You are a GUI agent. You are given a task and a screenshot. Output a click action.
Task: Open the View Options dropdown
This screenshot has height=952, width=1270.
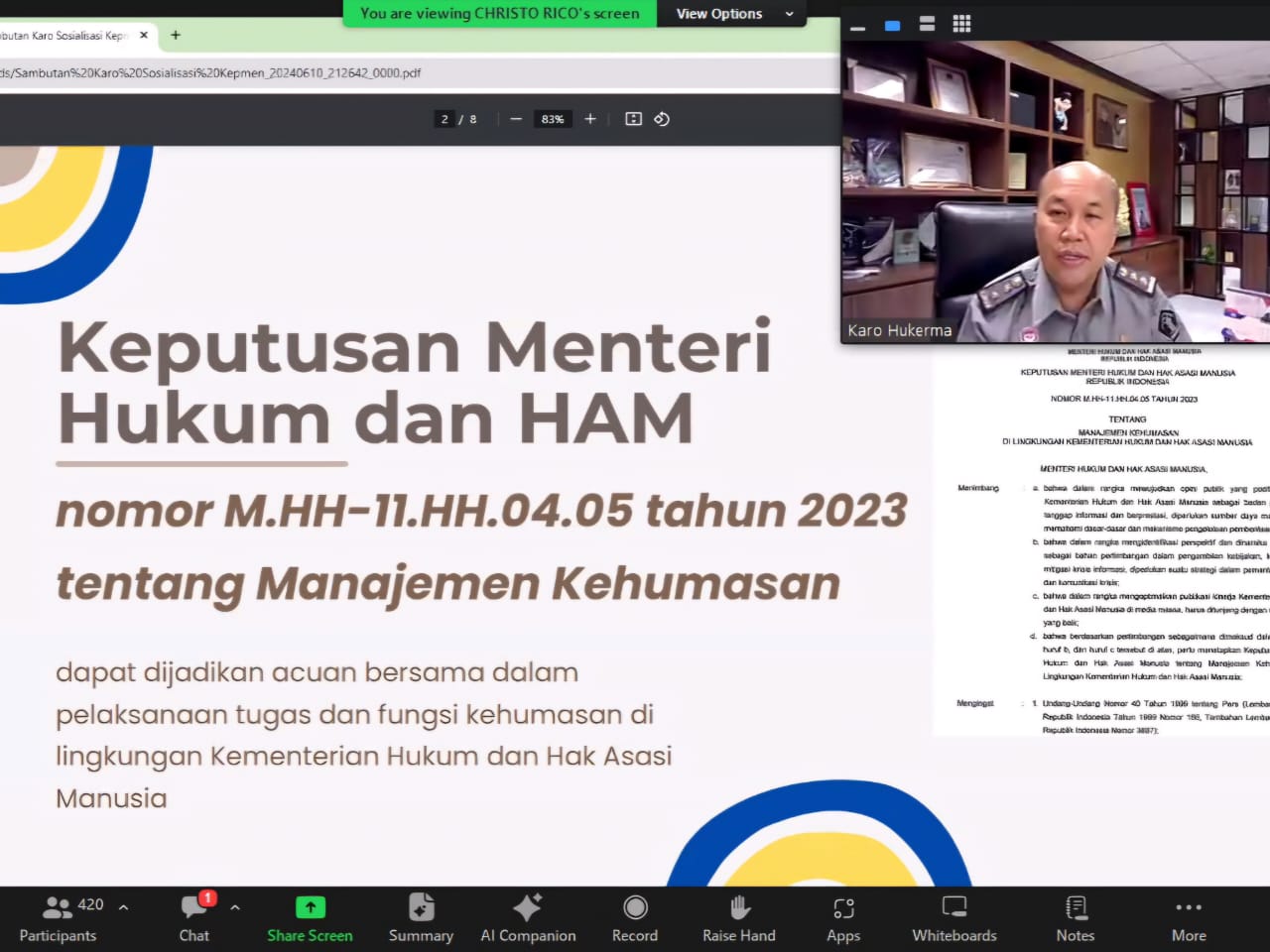pyautogui.click(x=732, y=14)
